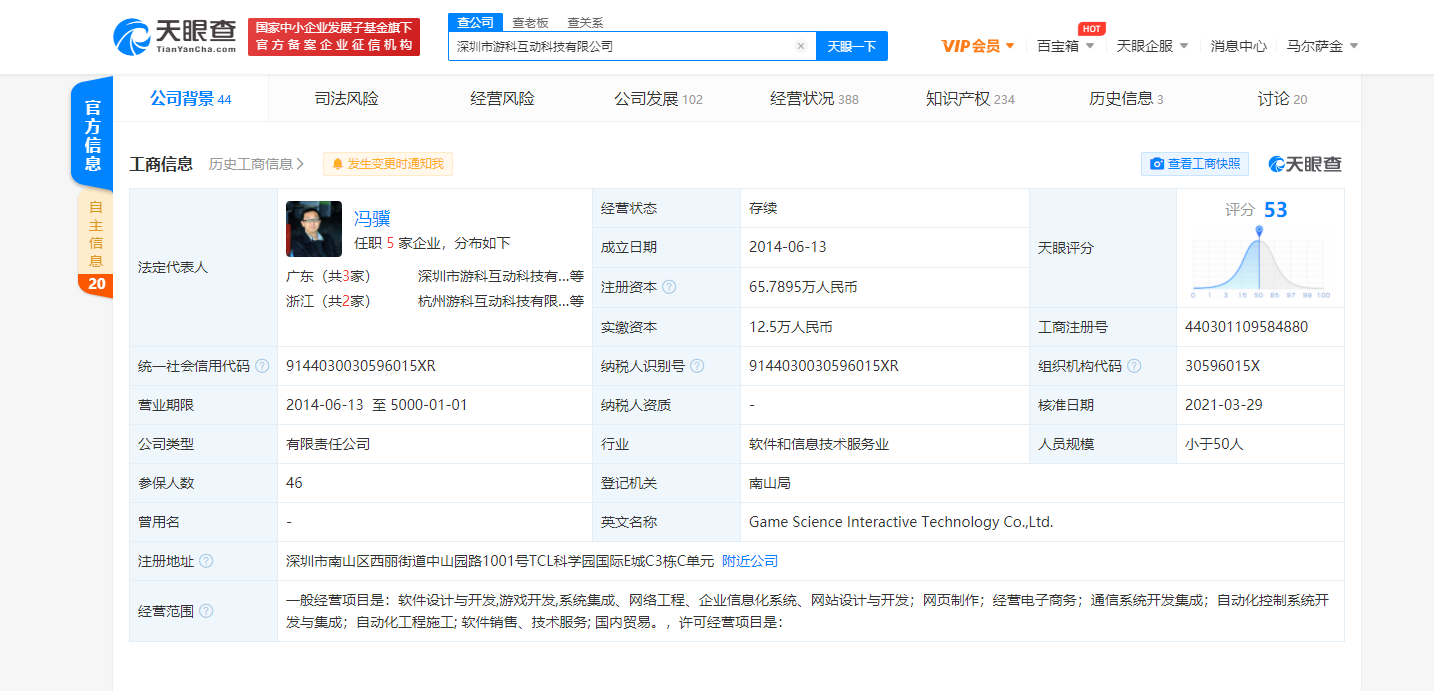Click help icon beside 纳税人识别号
Image resolution: width=1434 pixels, height=691 pixels.
(x=697, y=366)
